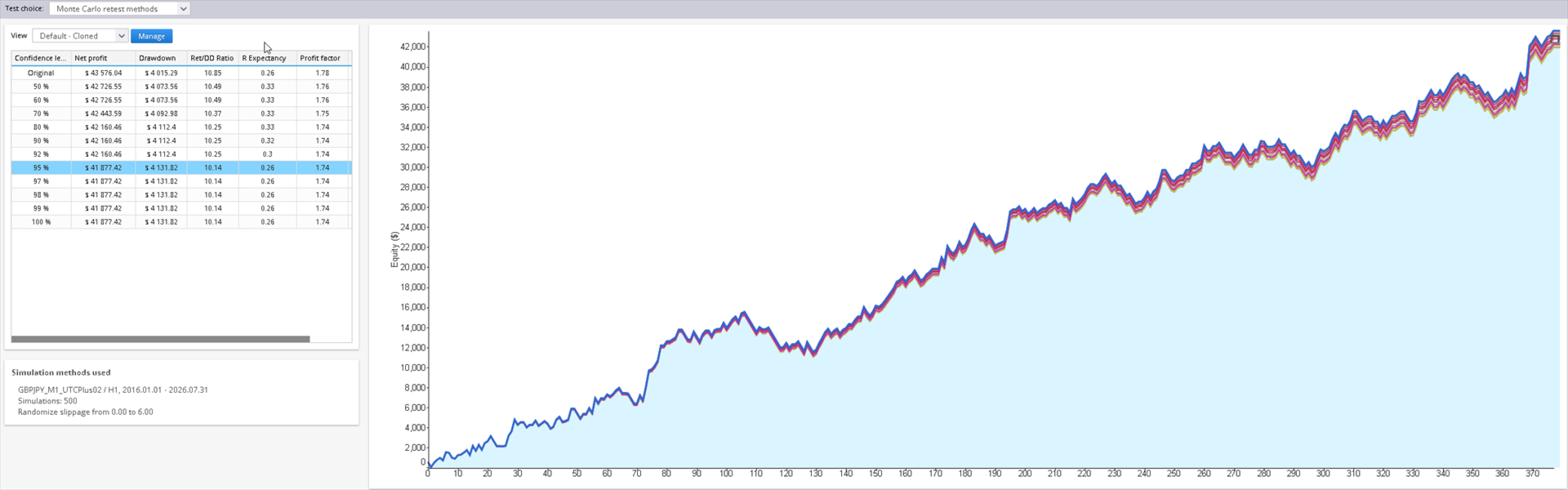Screen dimensions: 1568x490
Task: Click the Confidence level column header
Action: point(41,58)
